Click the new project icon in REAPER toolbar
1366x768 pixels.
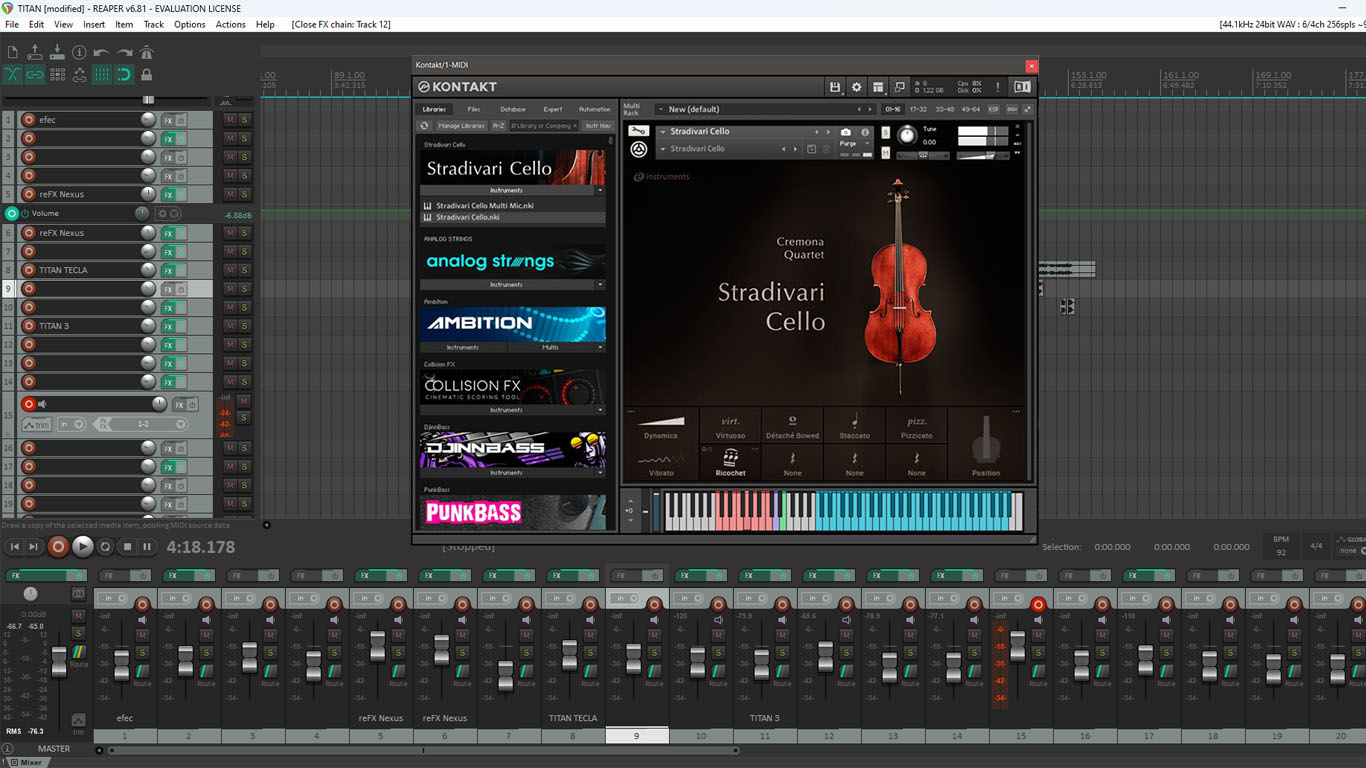pos(12,52)
